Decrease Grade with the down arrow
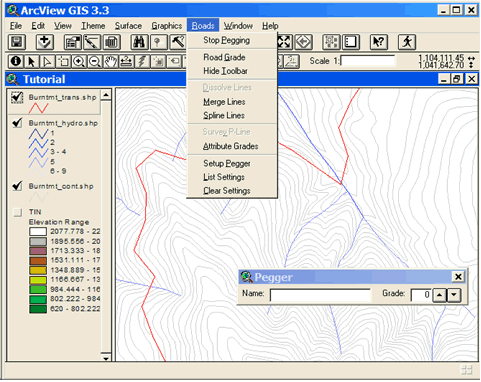This screenshot has height=382, width=481. [x=454, y=295]
